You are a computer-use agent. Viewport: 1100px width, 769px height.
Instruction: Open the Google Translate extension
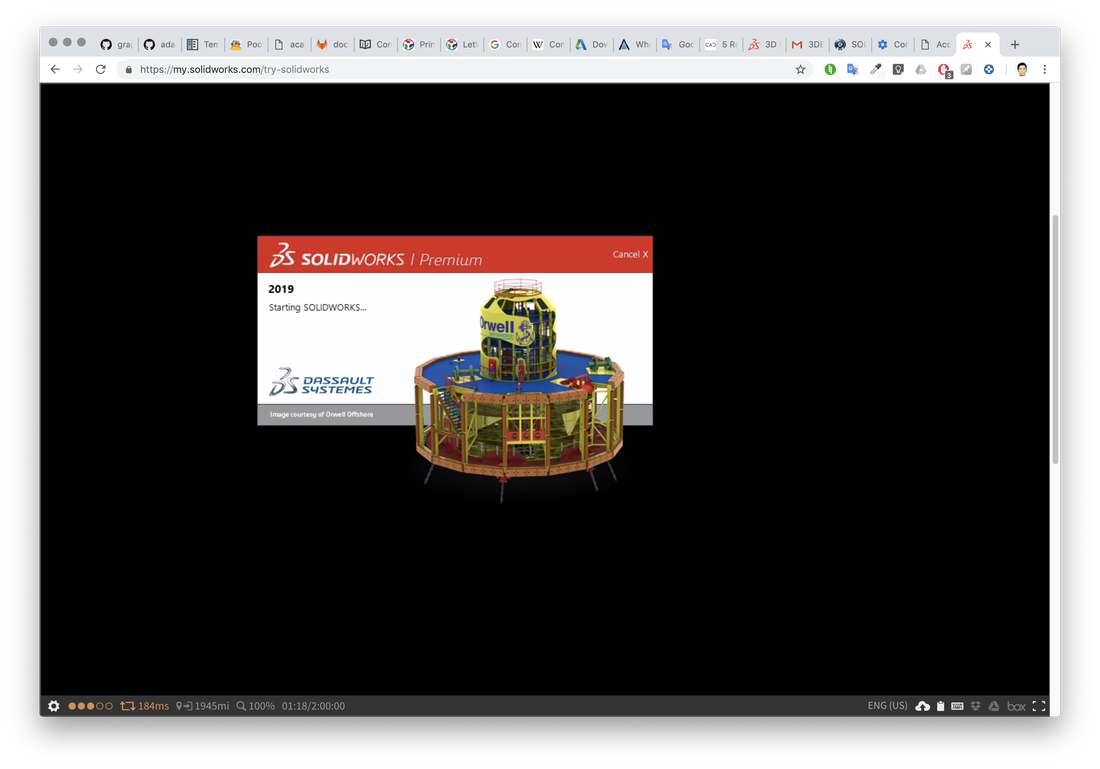pos(852,69)
